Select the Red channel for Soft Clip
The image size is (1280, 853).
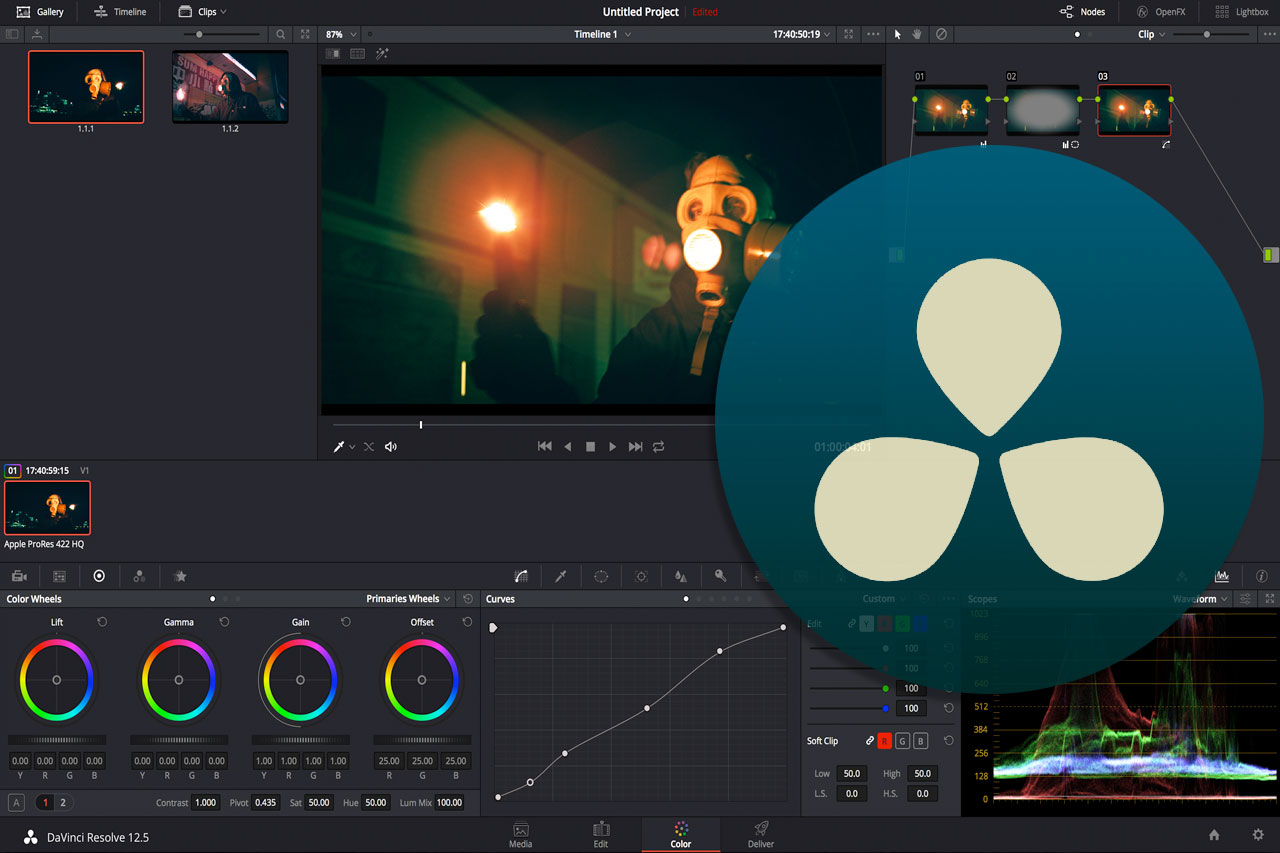(x=884, y=740)
